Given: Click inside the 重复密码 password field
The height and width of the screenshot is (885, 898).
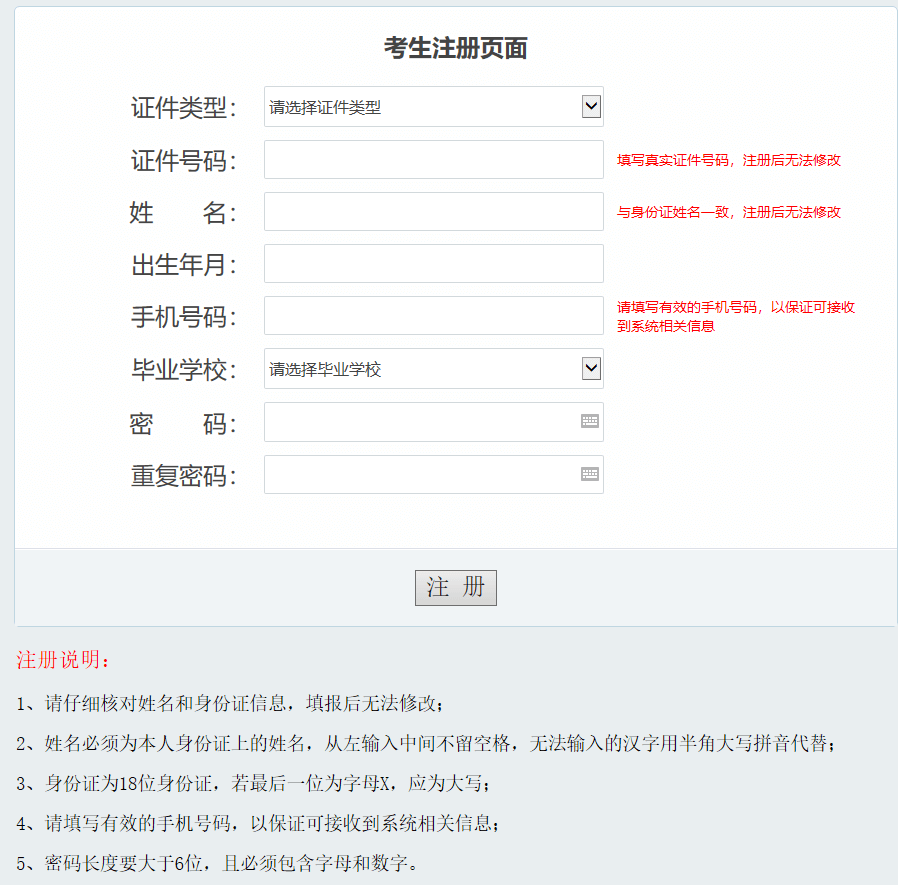Looking at the screenshot, I should click(x=420, y=473).
